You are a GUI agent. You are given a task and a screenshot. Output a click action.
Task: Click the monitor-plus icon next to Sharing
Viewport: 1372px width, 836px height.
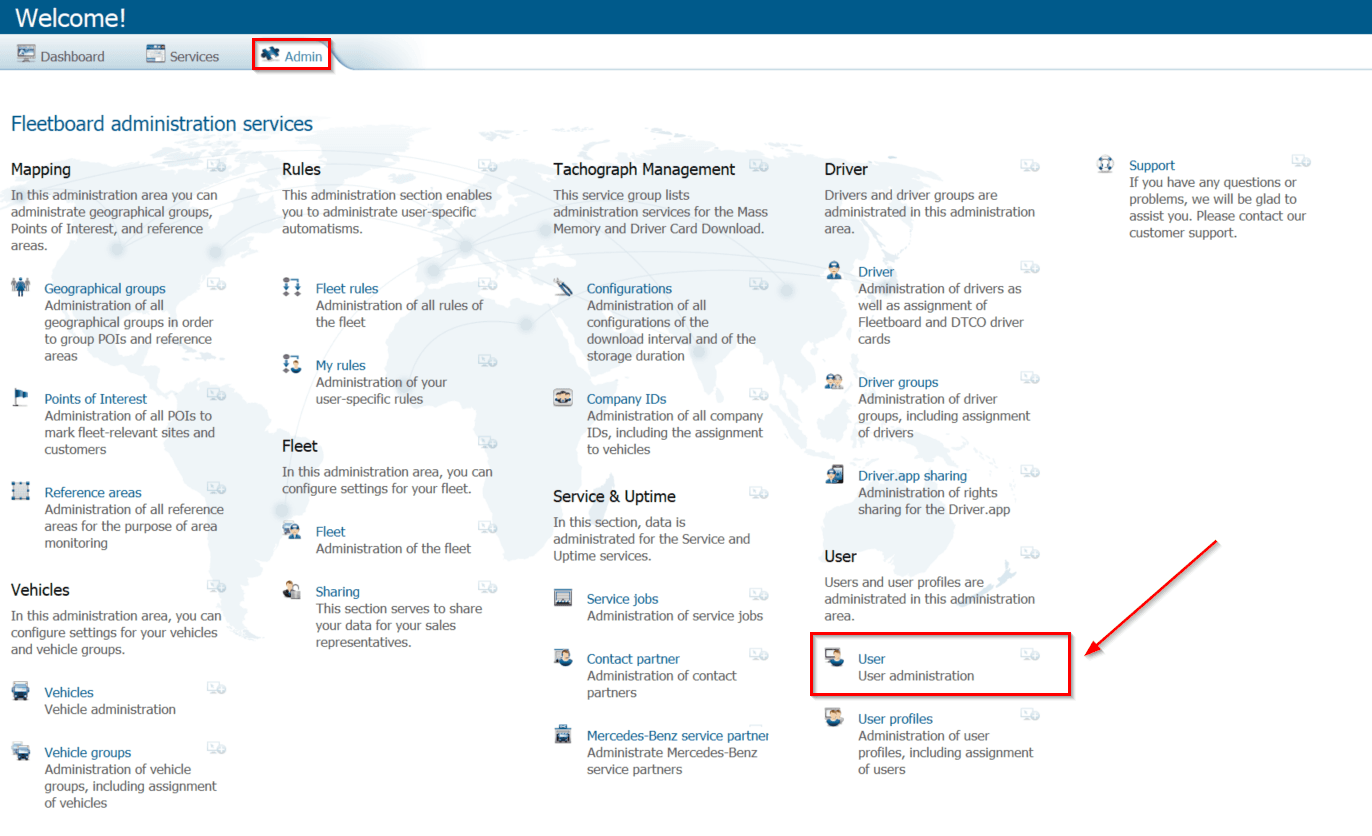(487, 587)
